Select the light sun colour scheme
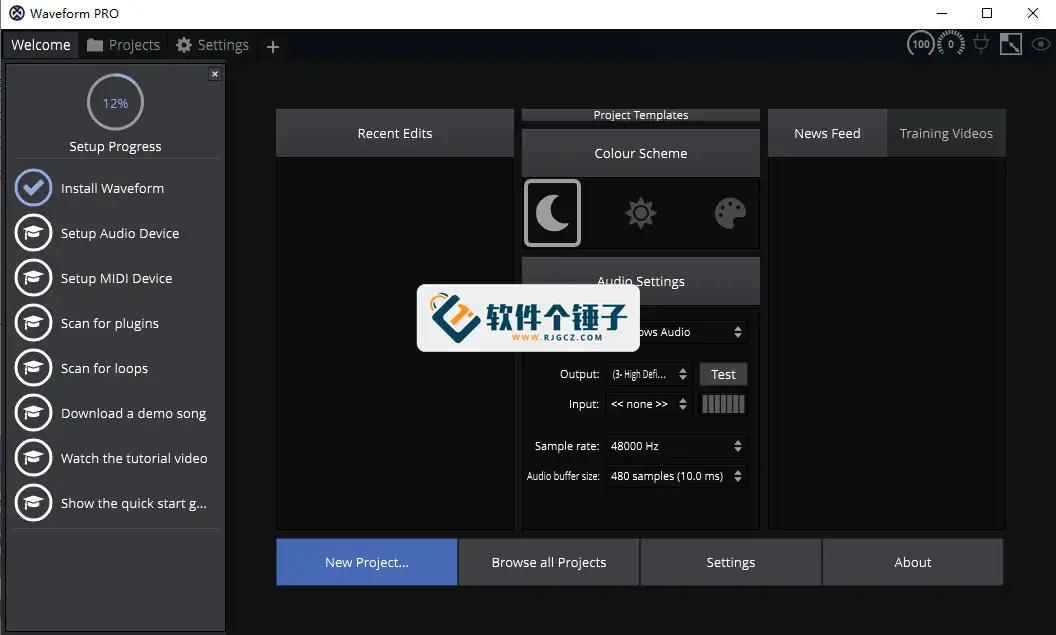The image size is (1056, 635). 640,213
